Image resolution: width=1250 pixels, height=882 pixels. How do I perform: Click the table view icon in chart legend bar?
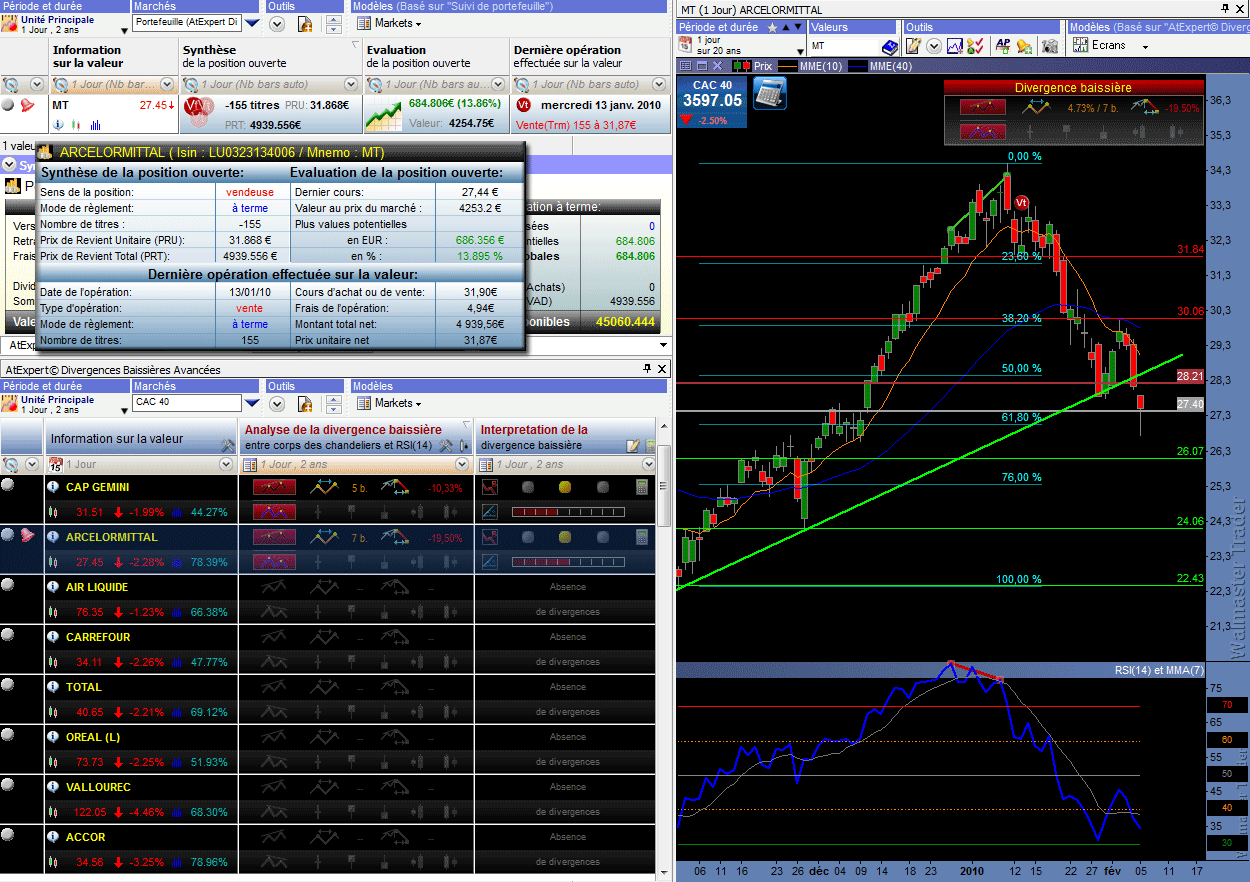(x=686, y=65)
